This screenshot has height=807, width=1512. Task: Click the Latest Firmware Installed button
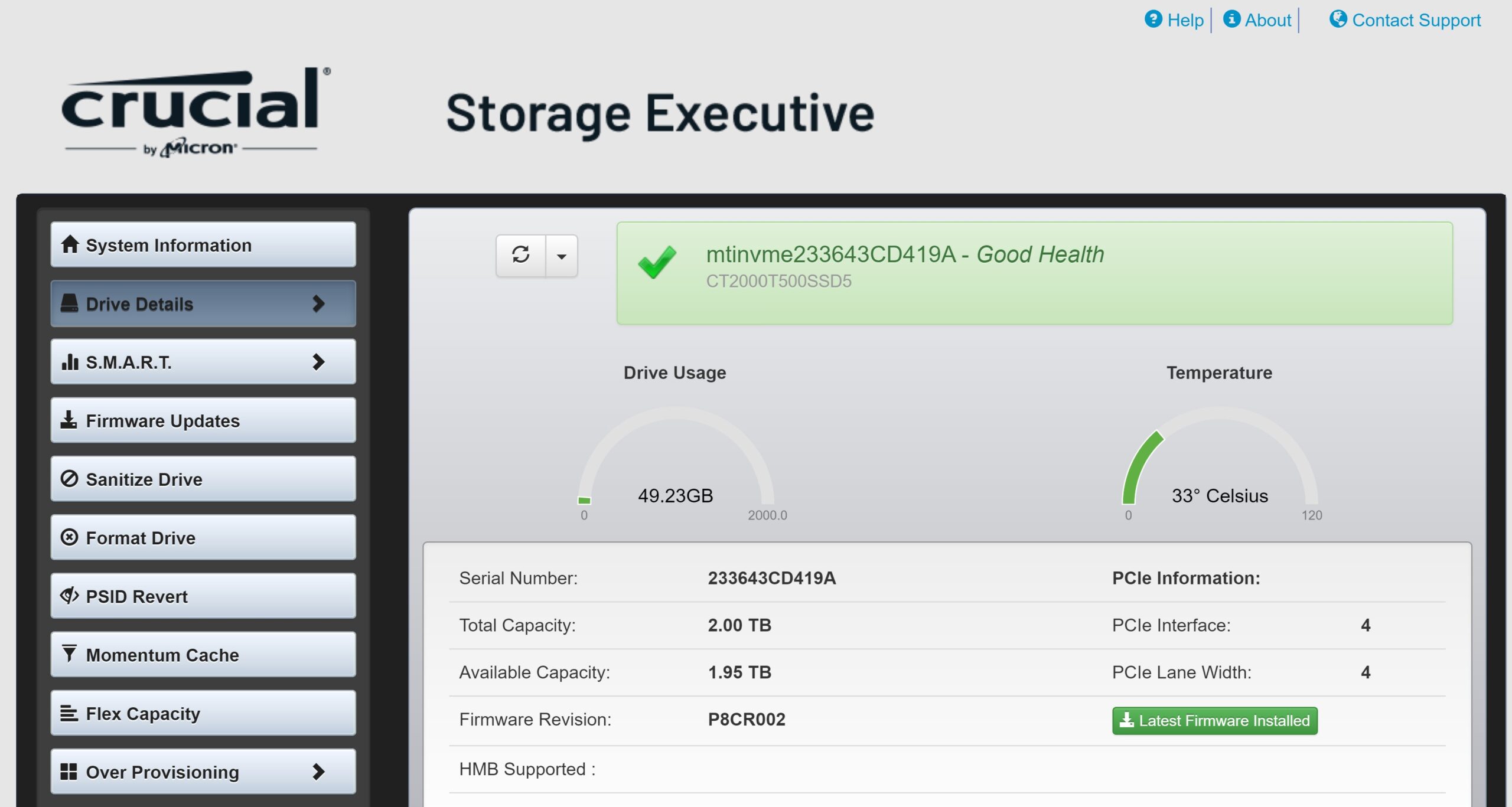[x=1214, y=720]
